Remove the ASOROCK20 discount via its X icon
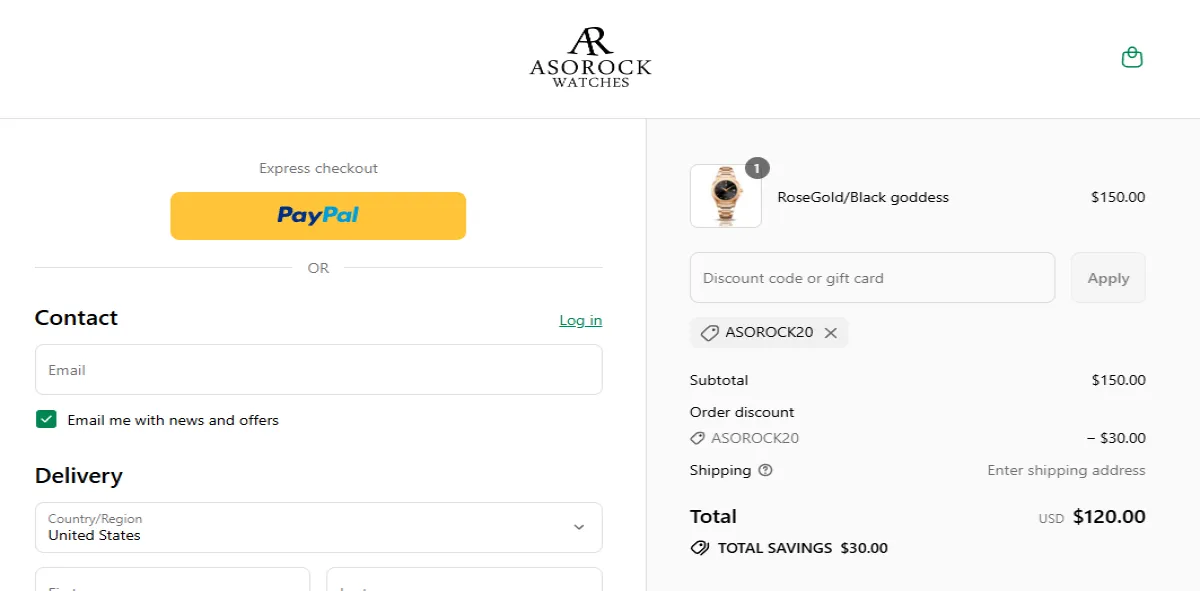Viewport: 1200px width, 591px height. (830, 332)
